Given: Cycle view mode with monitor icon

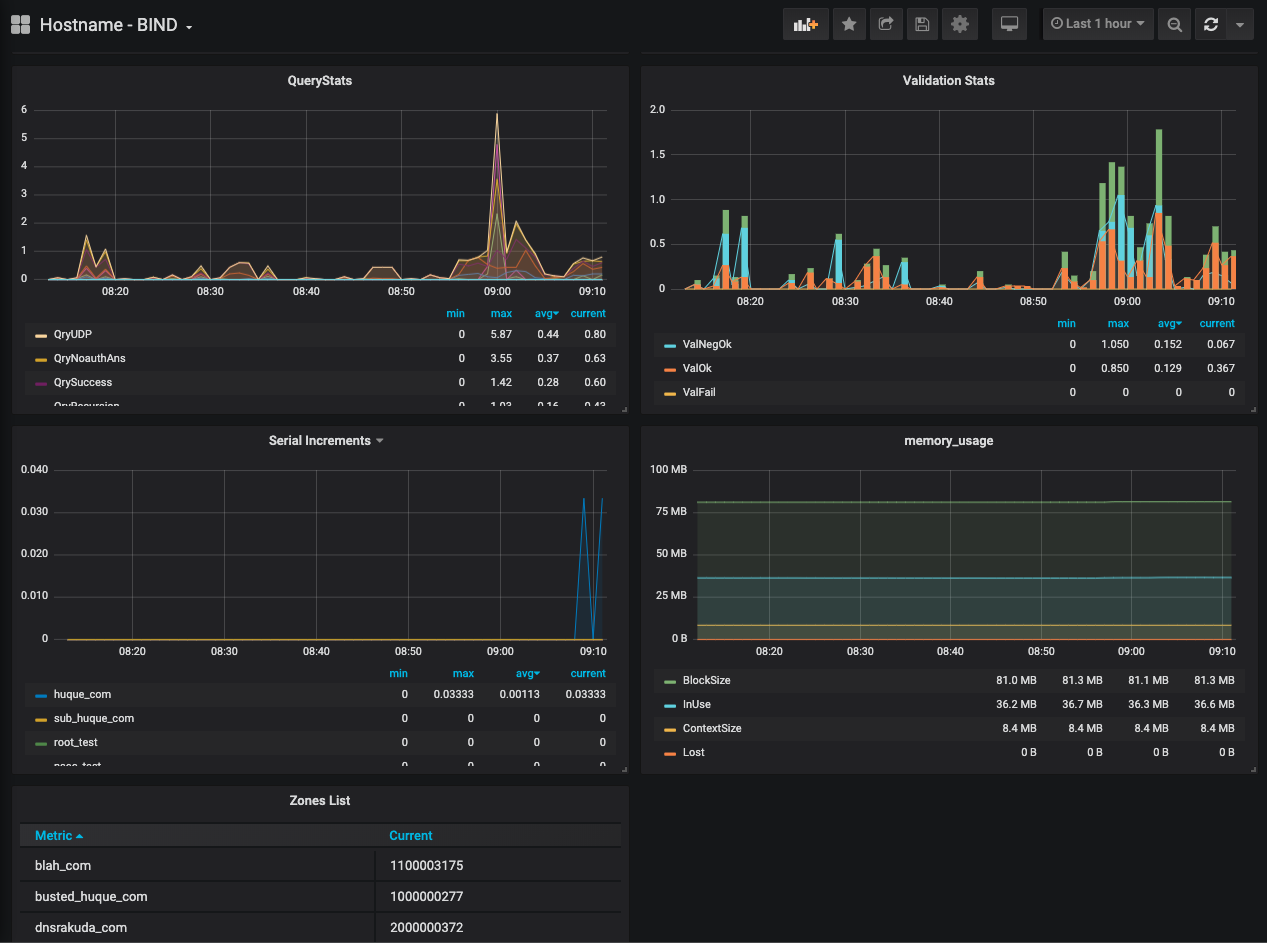Looking at the screenshot, I should tap(1009, 24).
